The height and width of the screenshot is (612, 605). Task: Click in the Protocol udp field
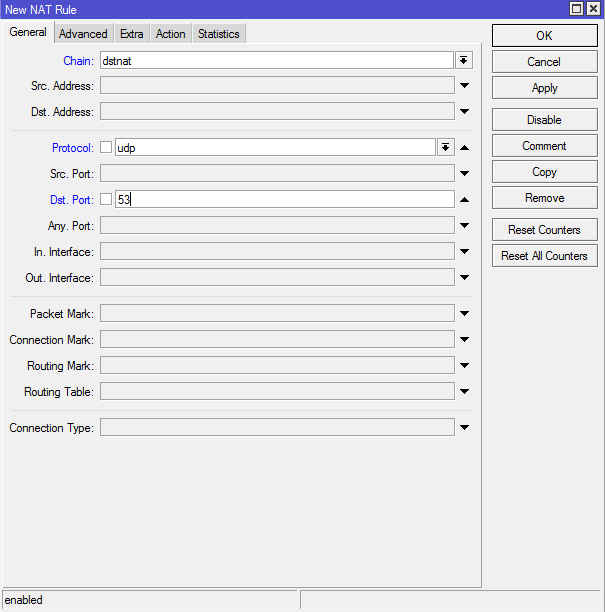275,148
